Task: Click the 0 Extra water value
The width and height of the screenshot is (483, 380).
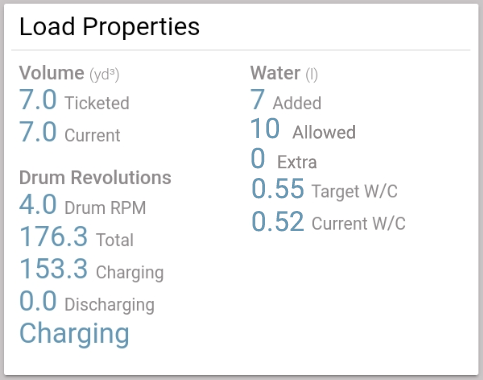Action: (x=258, y=159)
